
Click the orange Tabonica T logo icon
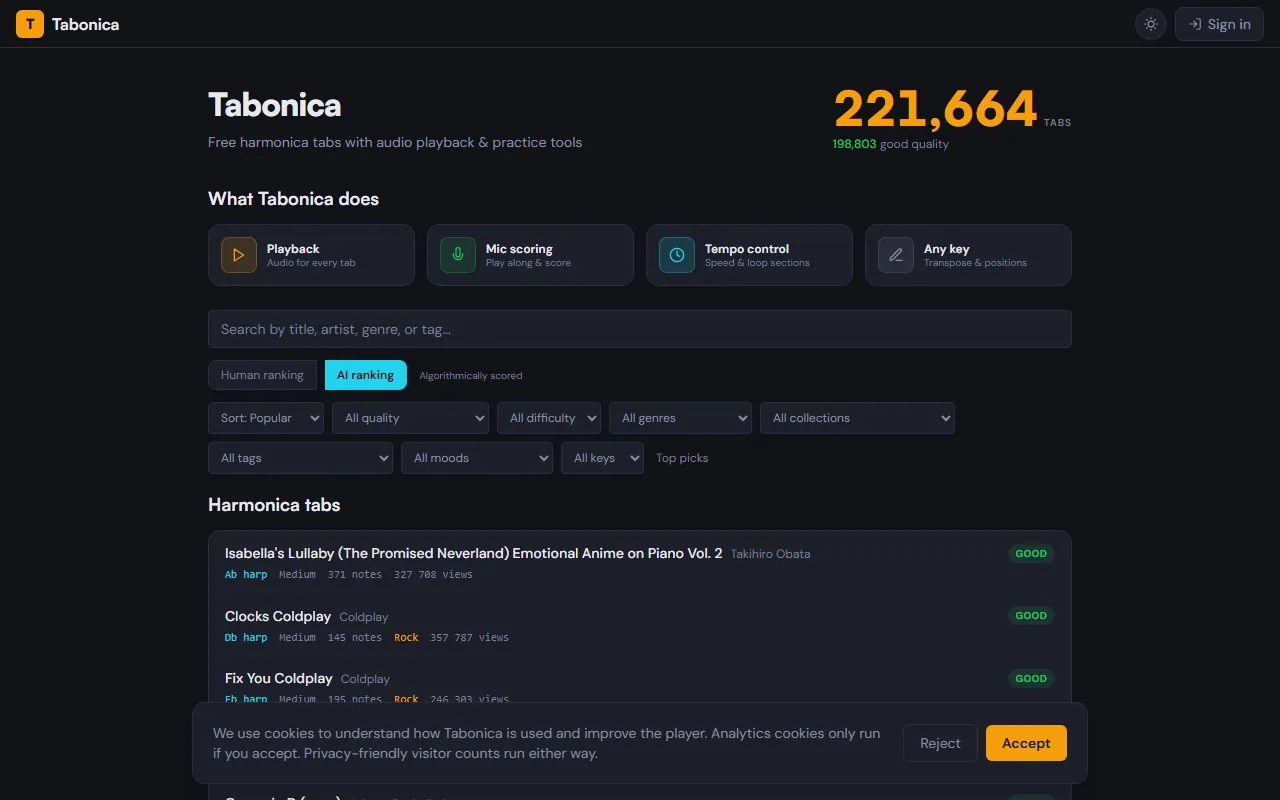[30, 24]
